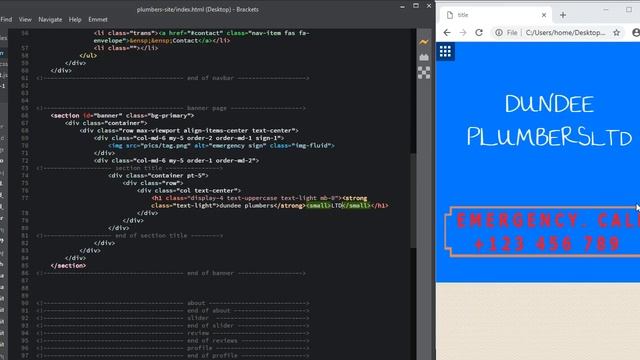This screenshot has height=360, width=640.
Task: Click the 'container pt-5' div line
Action: pyautogui.click(x=158, y=176)
